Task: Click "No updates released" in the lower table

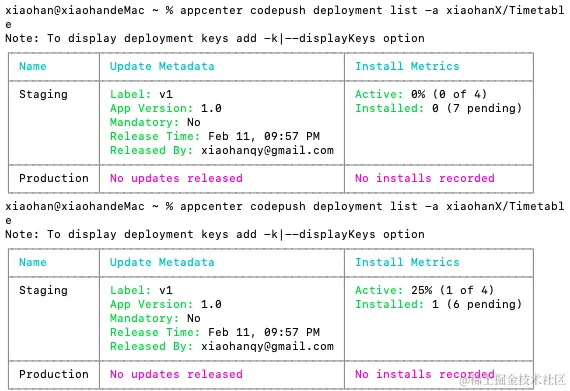Action: (176, 374)
